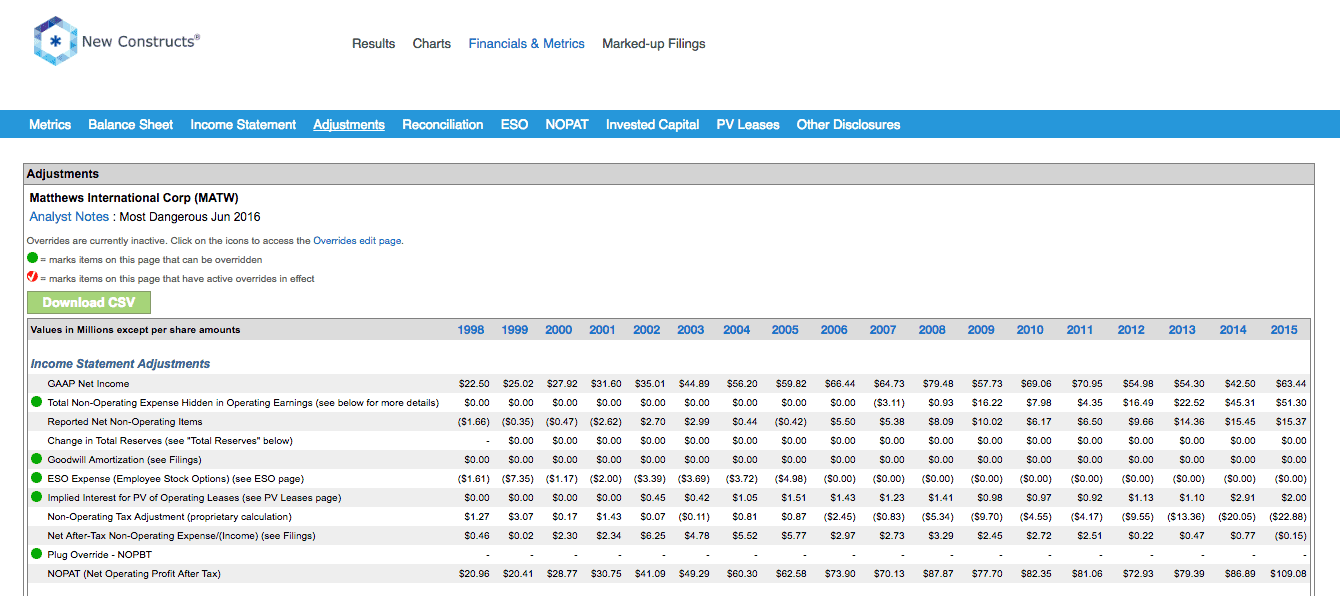Click the 1999 column header

515,330
